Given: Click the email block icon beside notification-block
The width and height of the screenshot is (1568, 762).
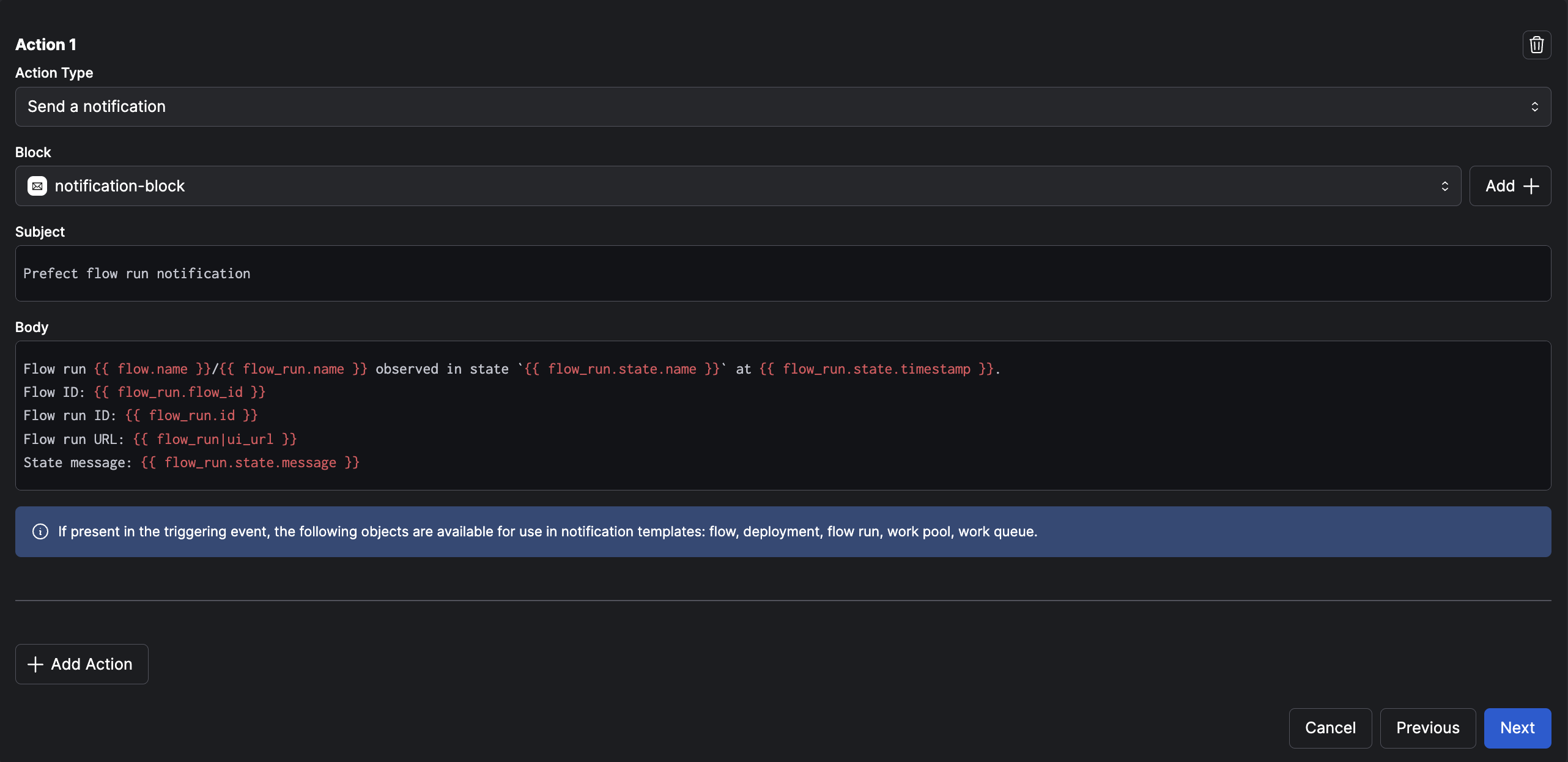Looking at the screenshot, I should pyautogui.click(x=37, y=186).
